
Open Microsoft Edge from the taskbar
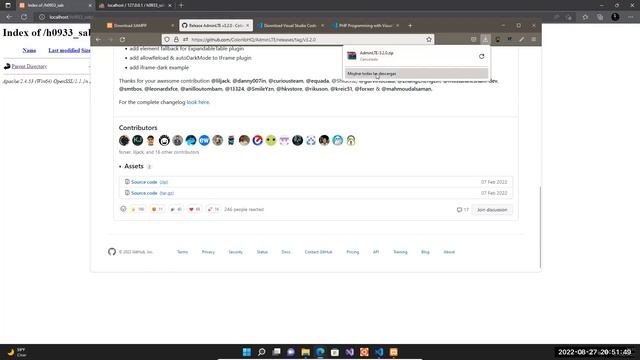pyautogui.click(x=320, y=352)
